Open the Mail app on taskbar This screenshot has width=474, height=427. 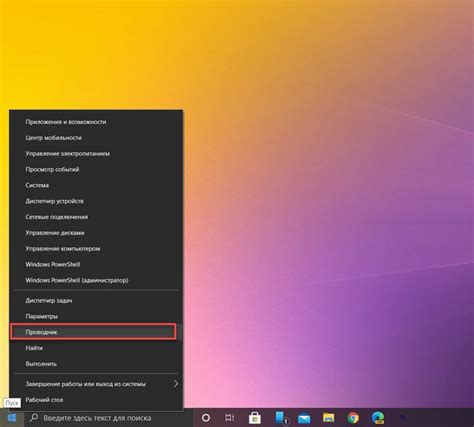(x=304, y=418)
